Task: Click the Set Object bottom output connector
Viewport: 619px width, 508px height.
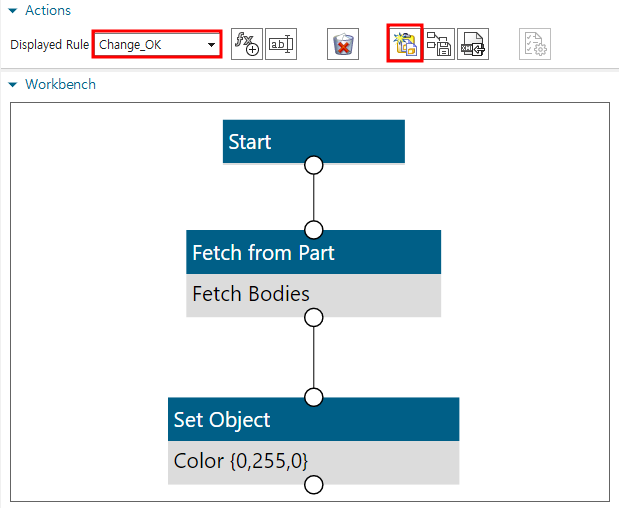Action: [x=313, y=486]
